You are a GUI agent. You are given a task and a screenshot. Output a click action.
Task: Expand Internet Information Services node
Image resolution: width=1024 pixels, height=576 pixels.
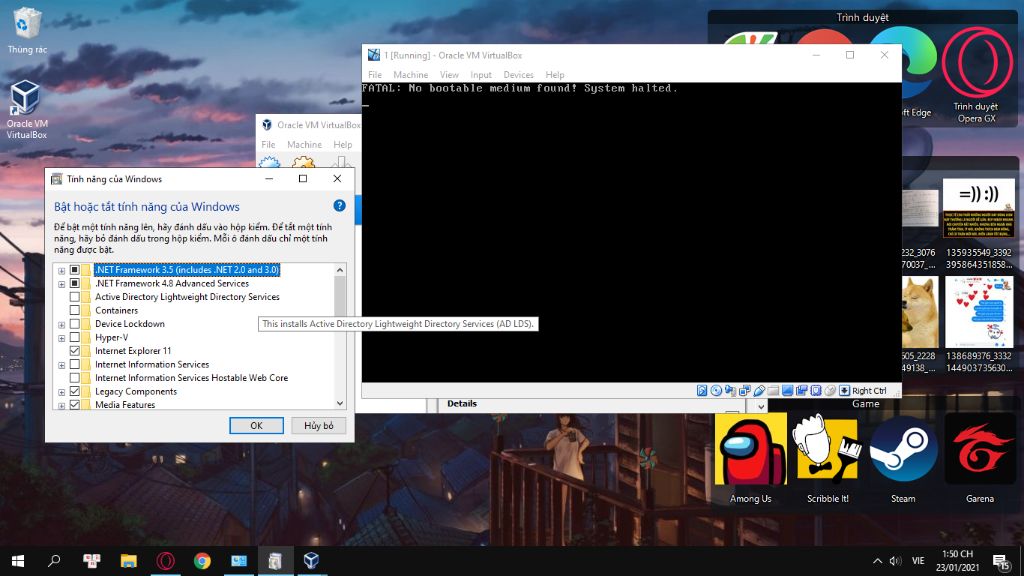[61, 365]
